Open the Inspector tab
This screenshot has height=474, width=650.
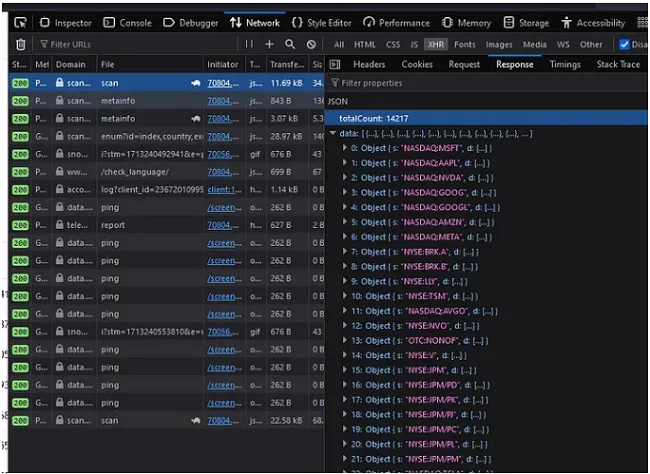click(65, 23)
